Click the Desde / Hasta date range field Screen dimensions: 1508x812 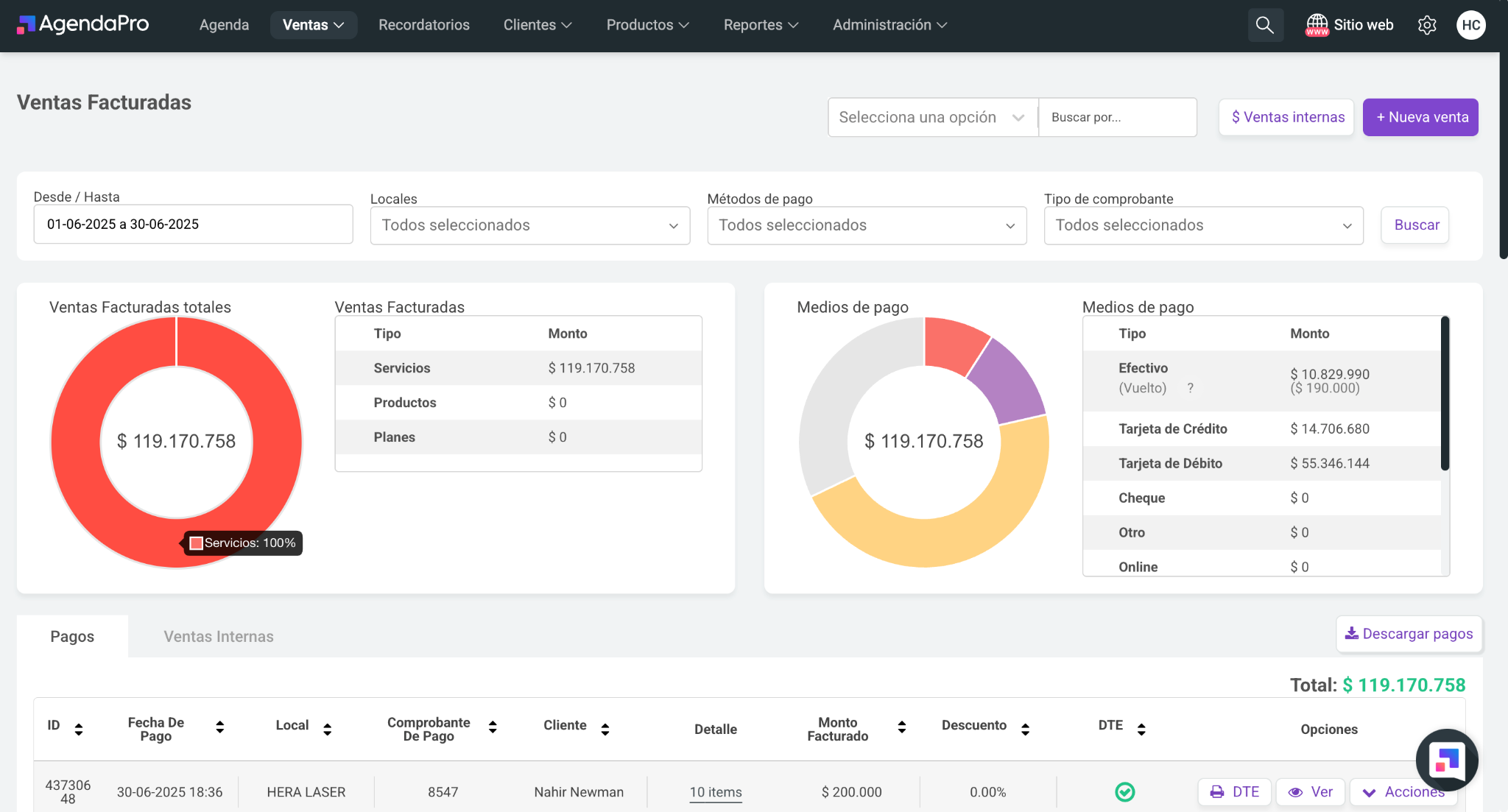193,225
